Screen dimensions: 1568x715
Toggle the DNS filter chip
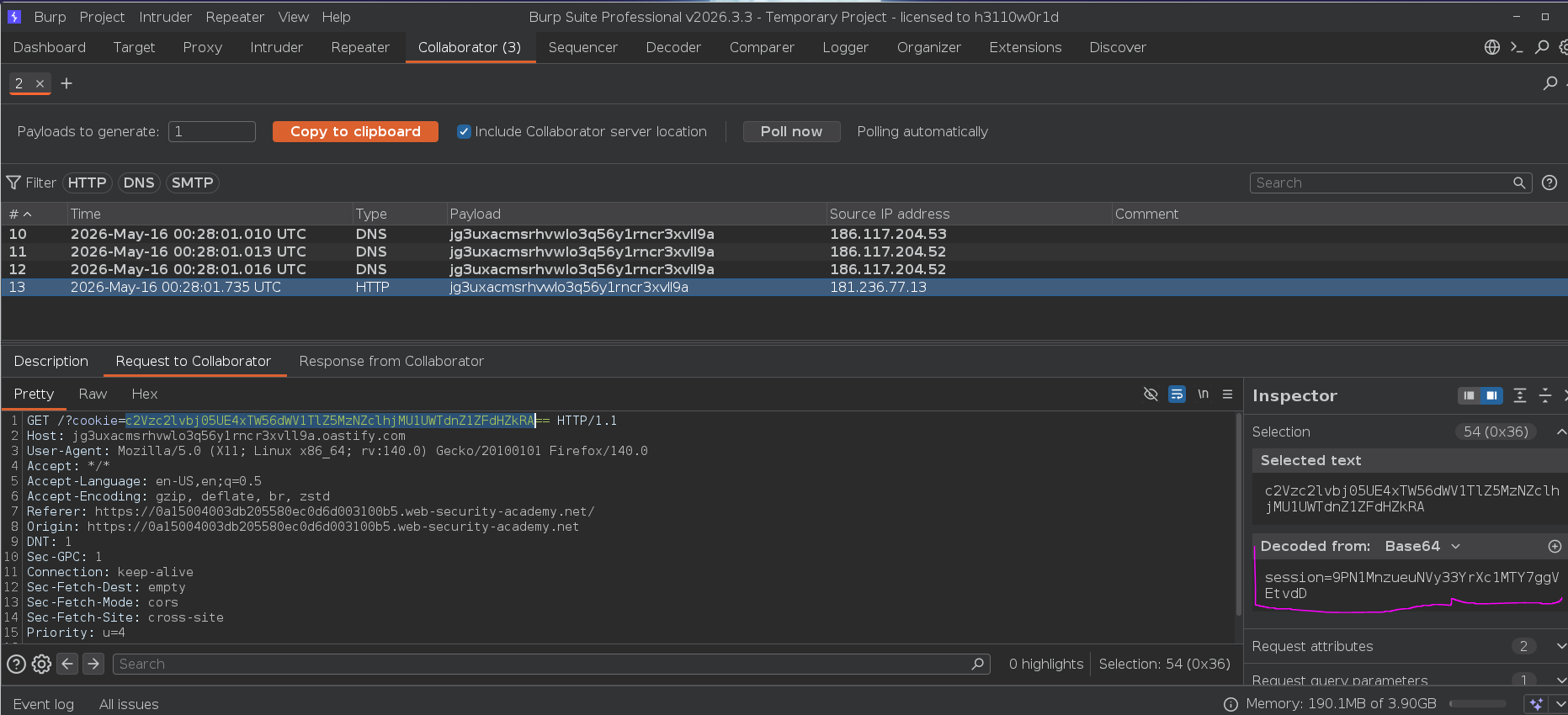[x=139, y=183]
